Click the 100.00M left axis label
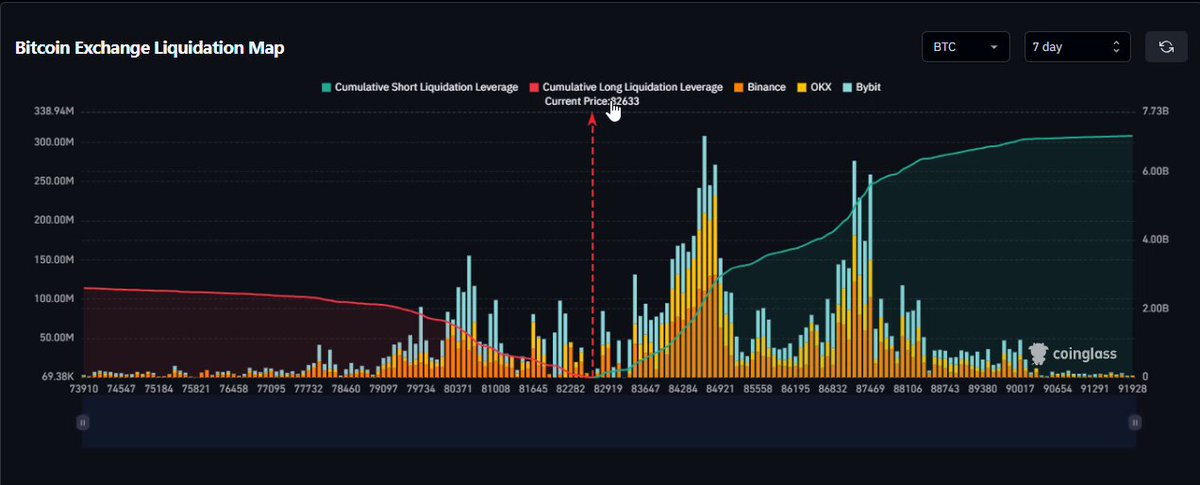 54,299
